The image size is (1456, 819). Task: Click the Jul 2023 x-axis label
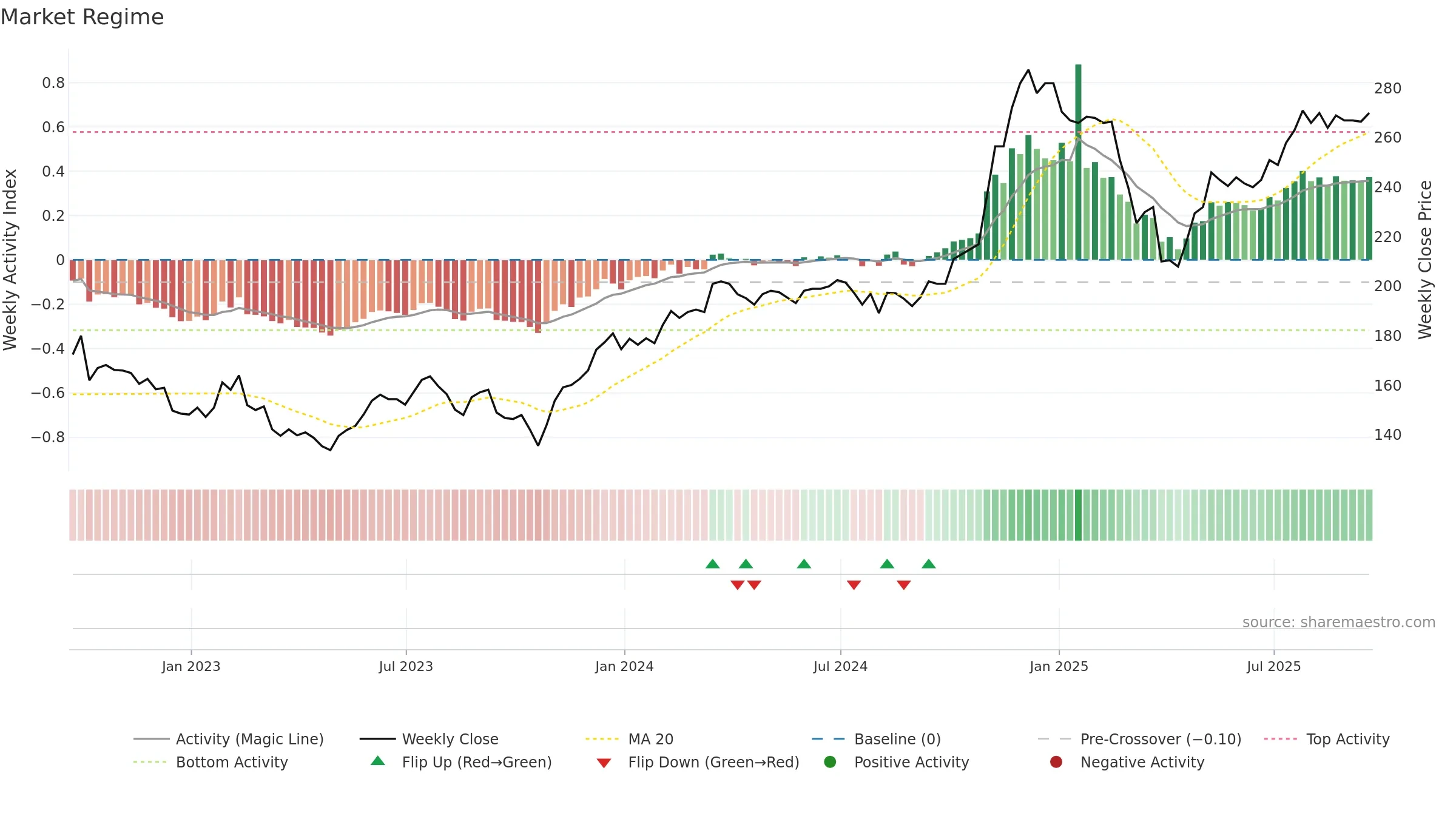[x=406, y=666]
